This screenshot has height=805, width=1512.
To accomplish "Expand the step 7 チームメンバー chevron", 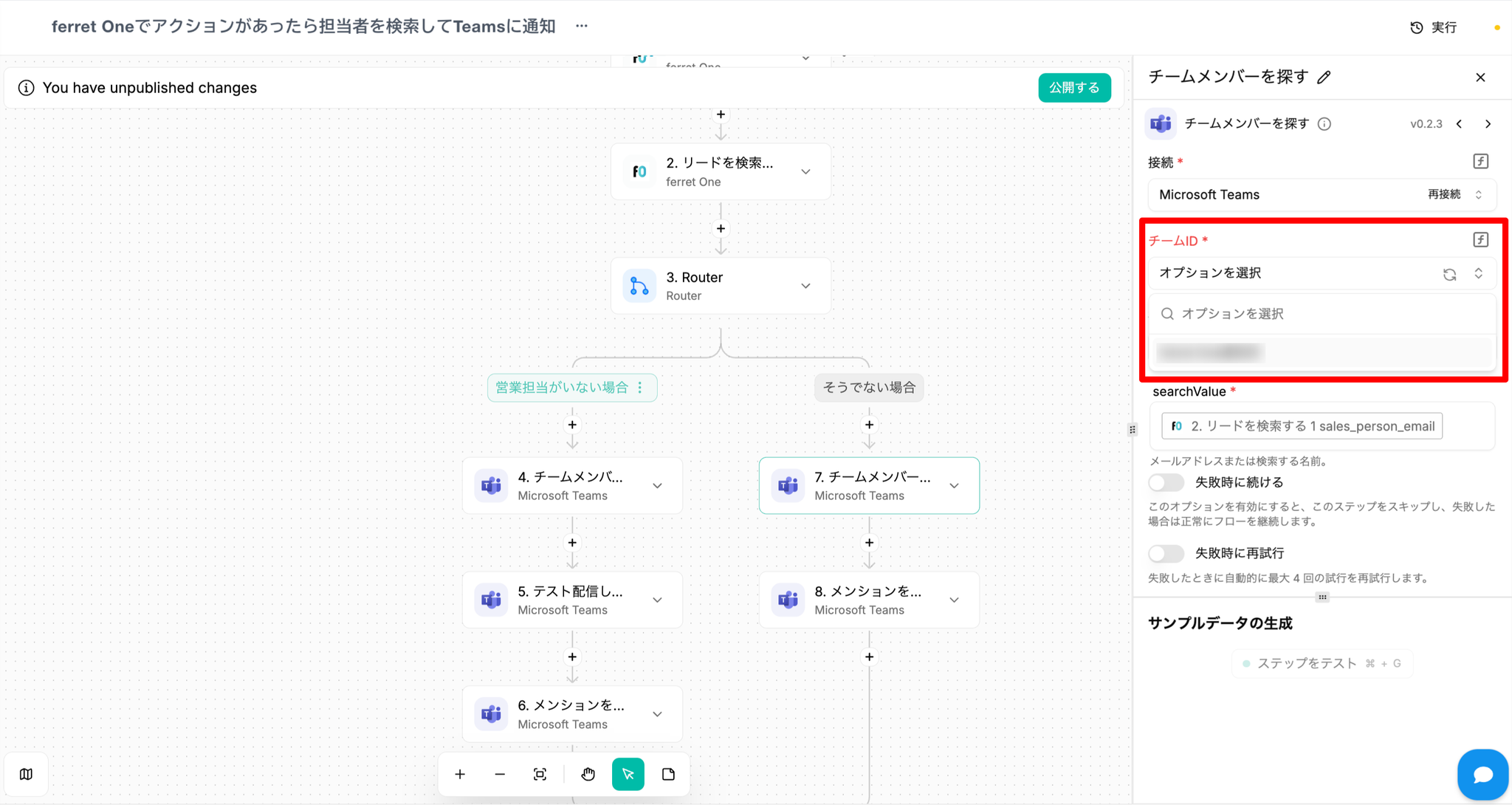I will (x=954, y=486).
